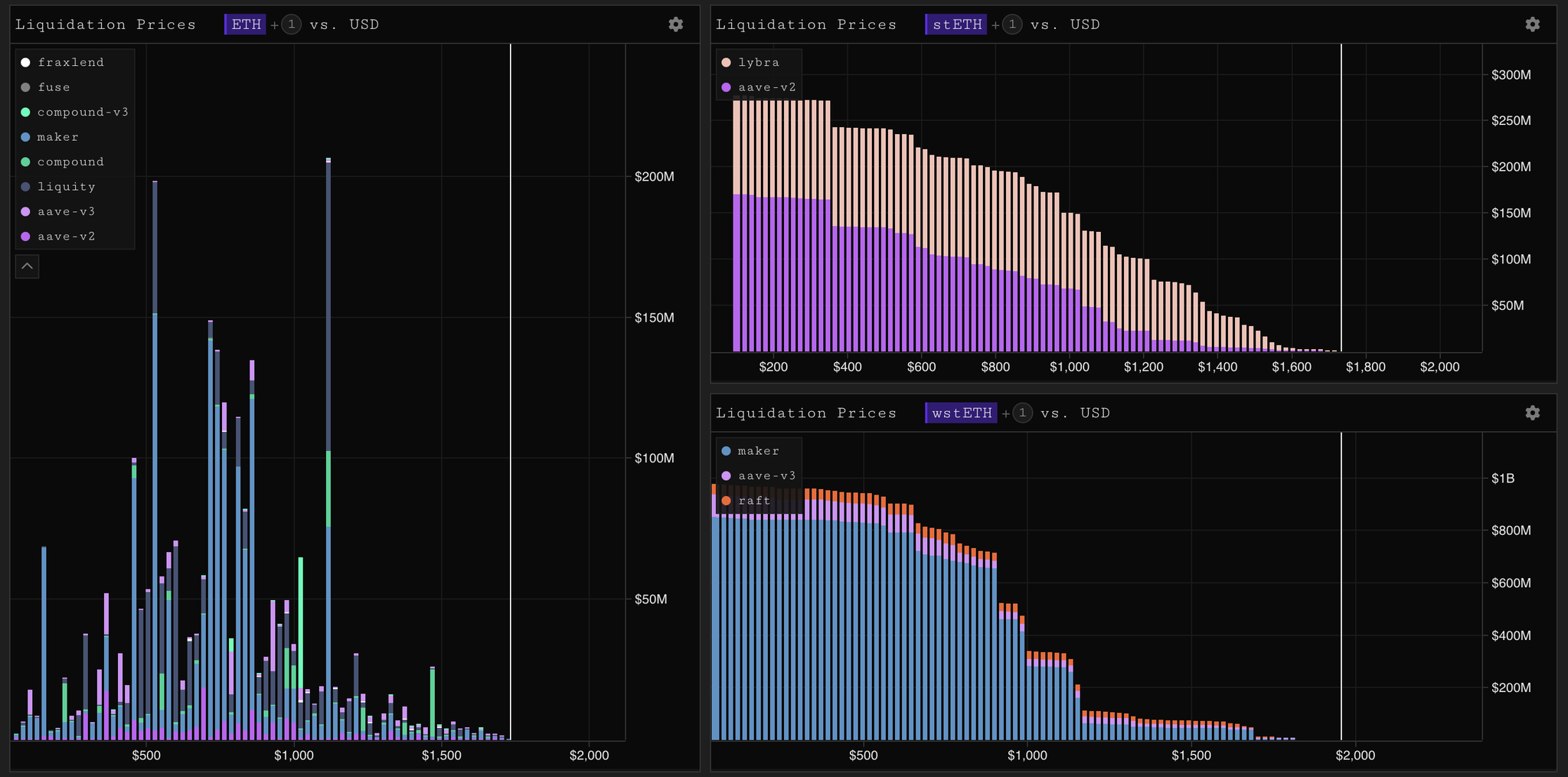
Task: Click the +1 badge next to stETH
Action: (x=1012, y=24)
